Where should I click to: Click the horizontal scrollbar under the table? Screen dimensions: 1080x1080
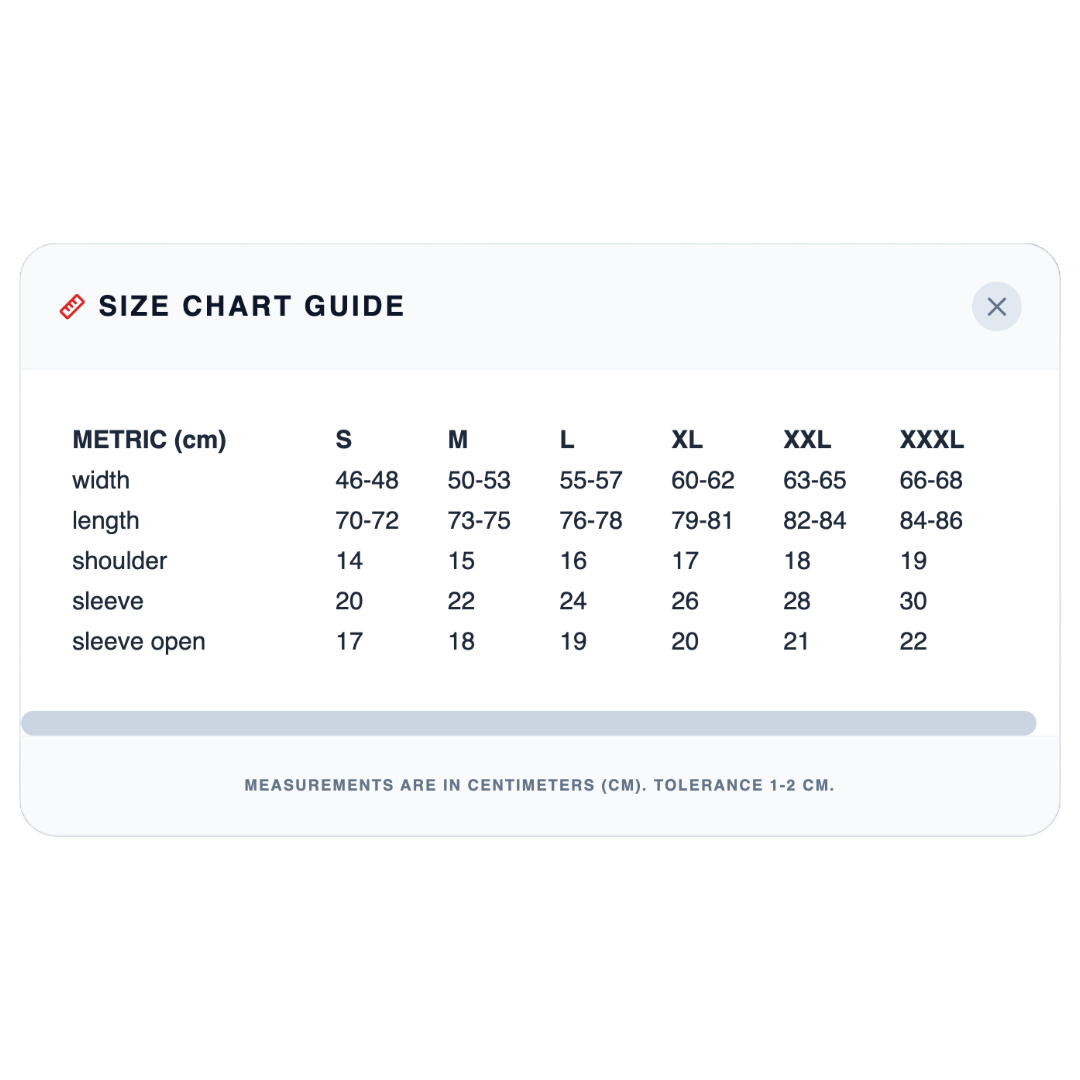[528, 723]
